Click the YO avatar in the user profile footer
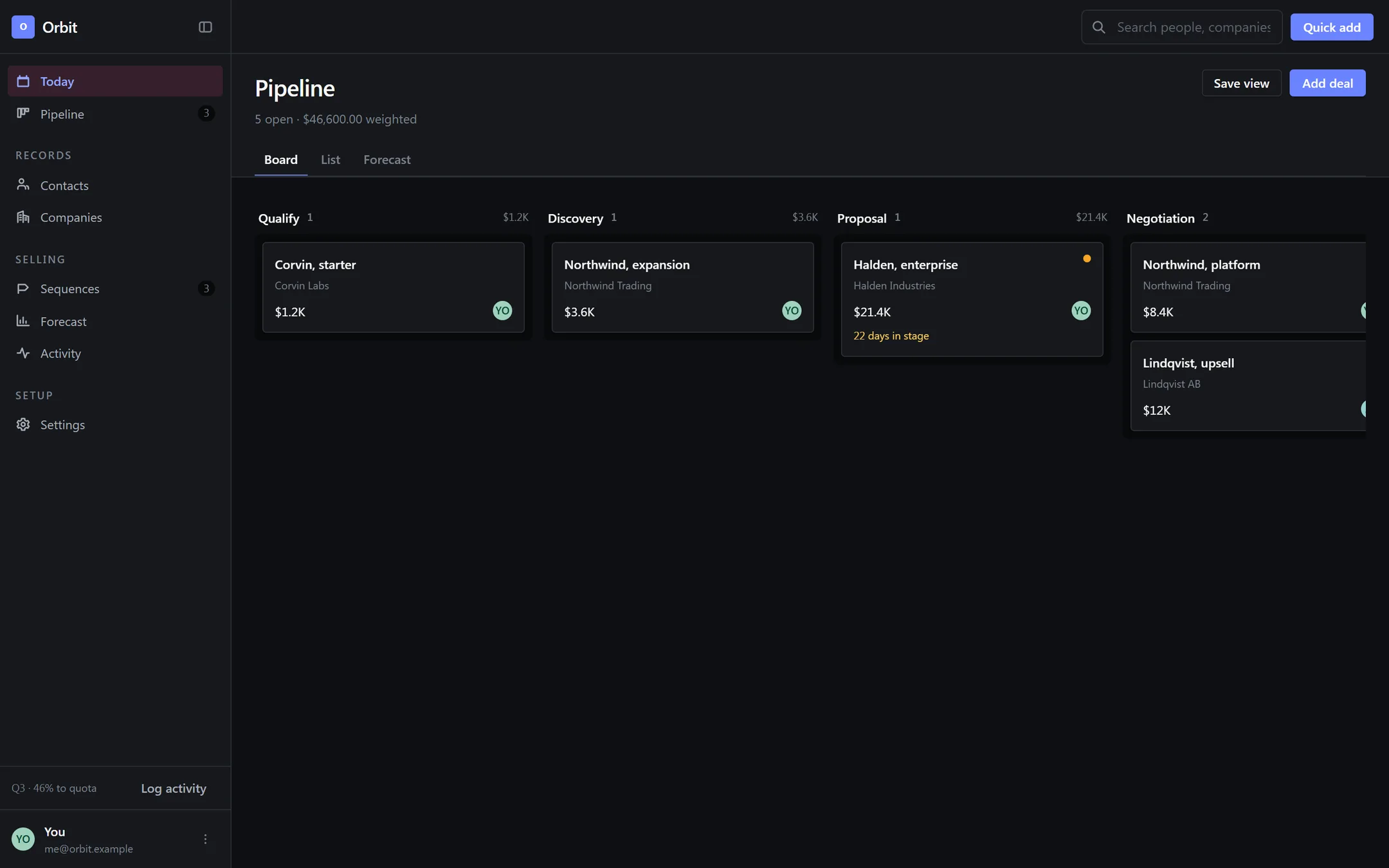The height and width of the screenshot is (868, 1389). pyautogui.click(x=23, y=839)
